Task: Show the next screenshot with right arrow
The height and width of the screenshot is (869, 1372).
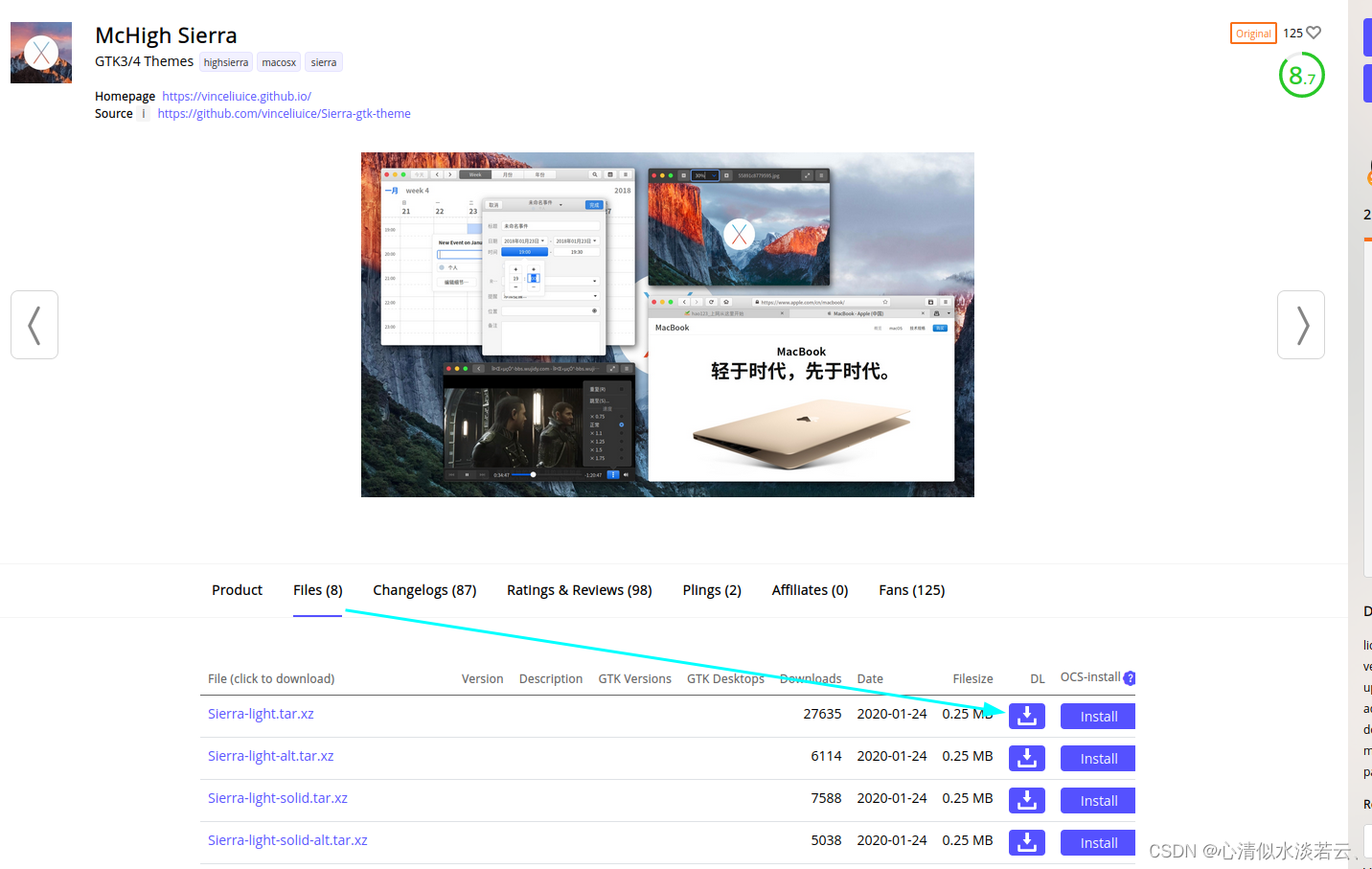Action: coord(1301,325)
